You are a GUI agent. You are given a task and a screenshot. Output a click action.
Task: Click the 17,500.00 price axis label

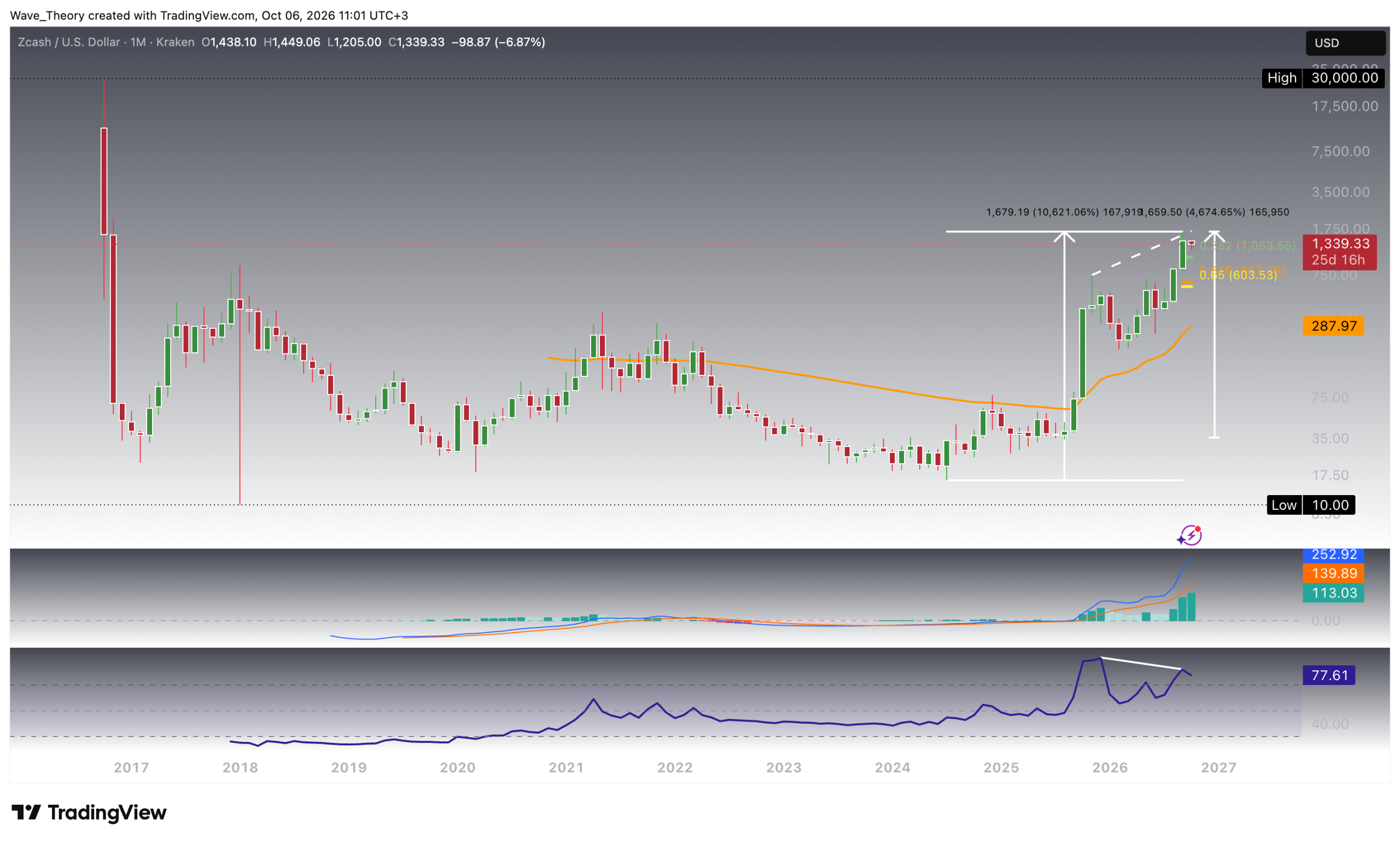pyautogui.click(x=1344, y=106)
